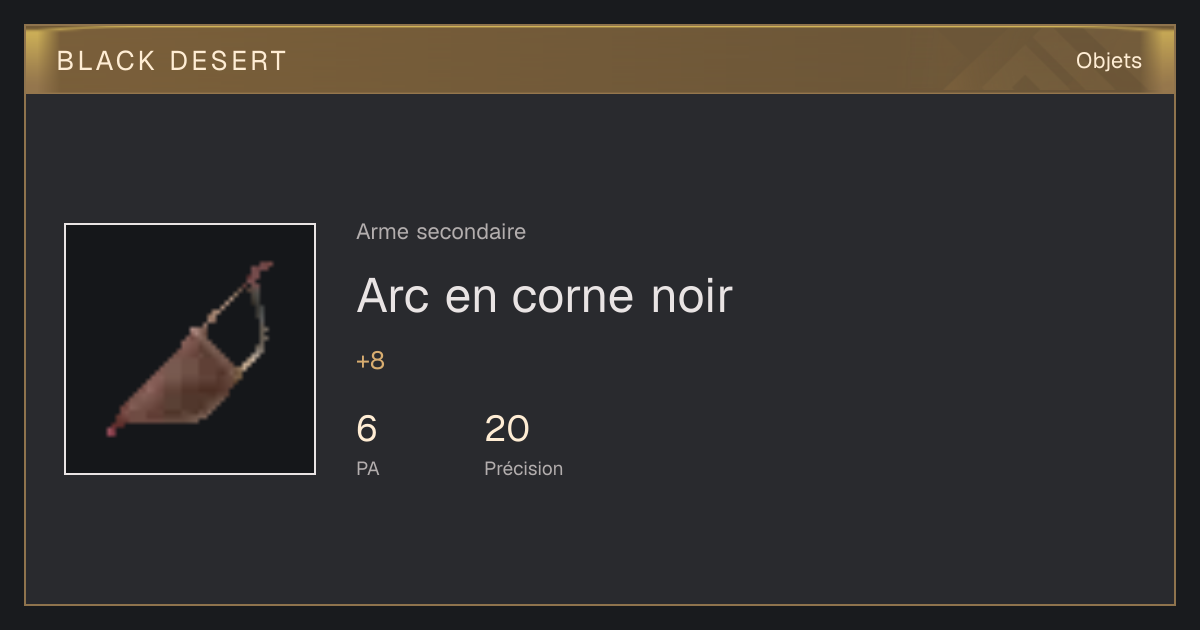This screenshot has height=630, width=1200.
Task: Click the word BLACK in the header
Action: click(x=107, y=61)
